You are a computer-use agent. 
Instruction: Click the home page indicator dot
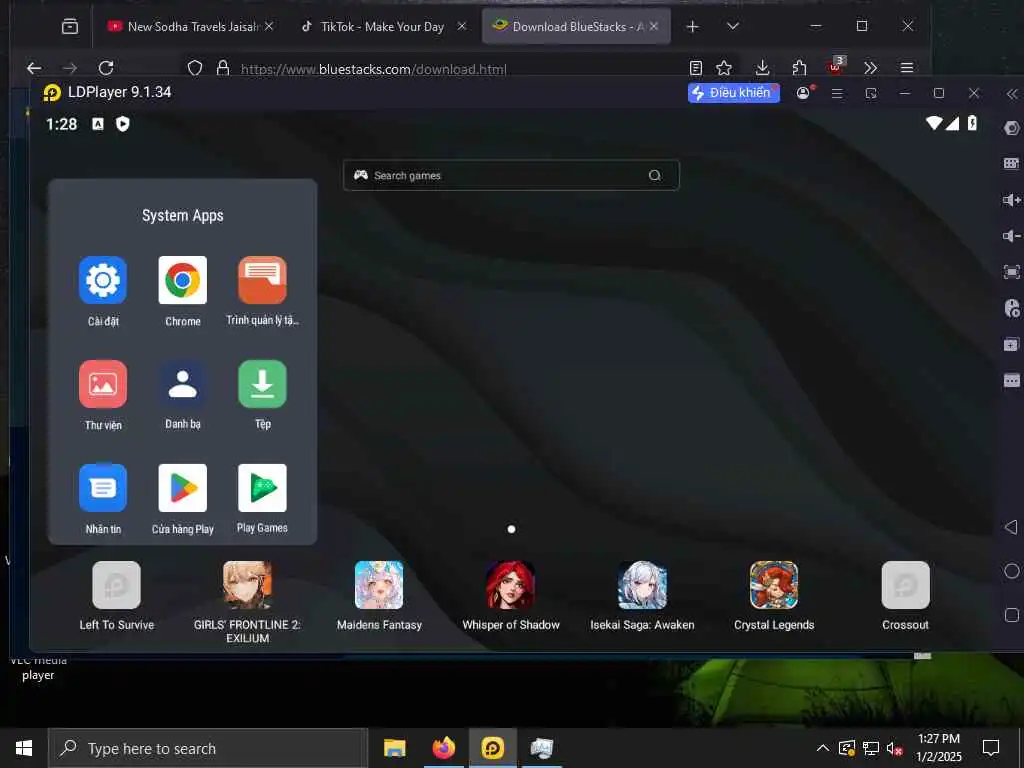pos(511,529)
